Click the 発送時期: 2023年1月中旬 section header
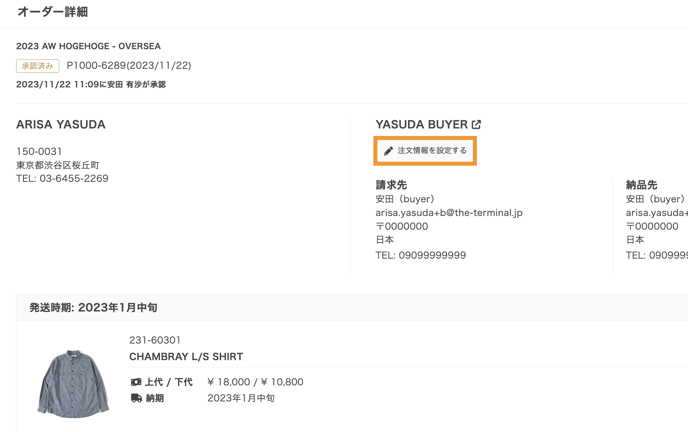 coord(93,308)
